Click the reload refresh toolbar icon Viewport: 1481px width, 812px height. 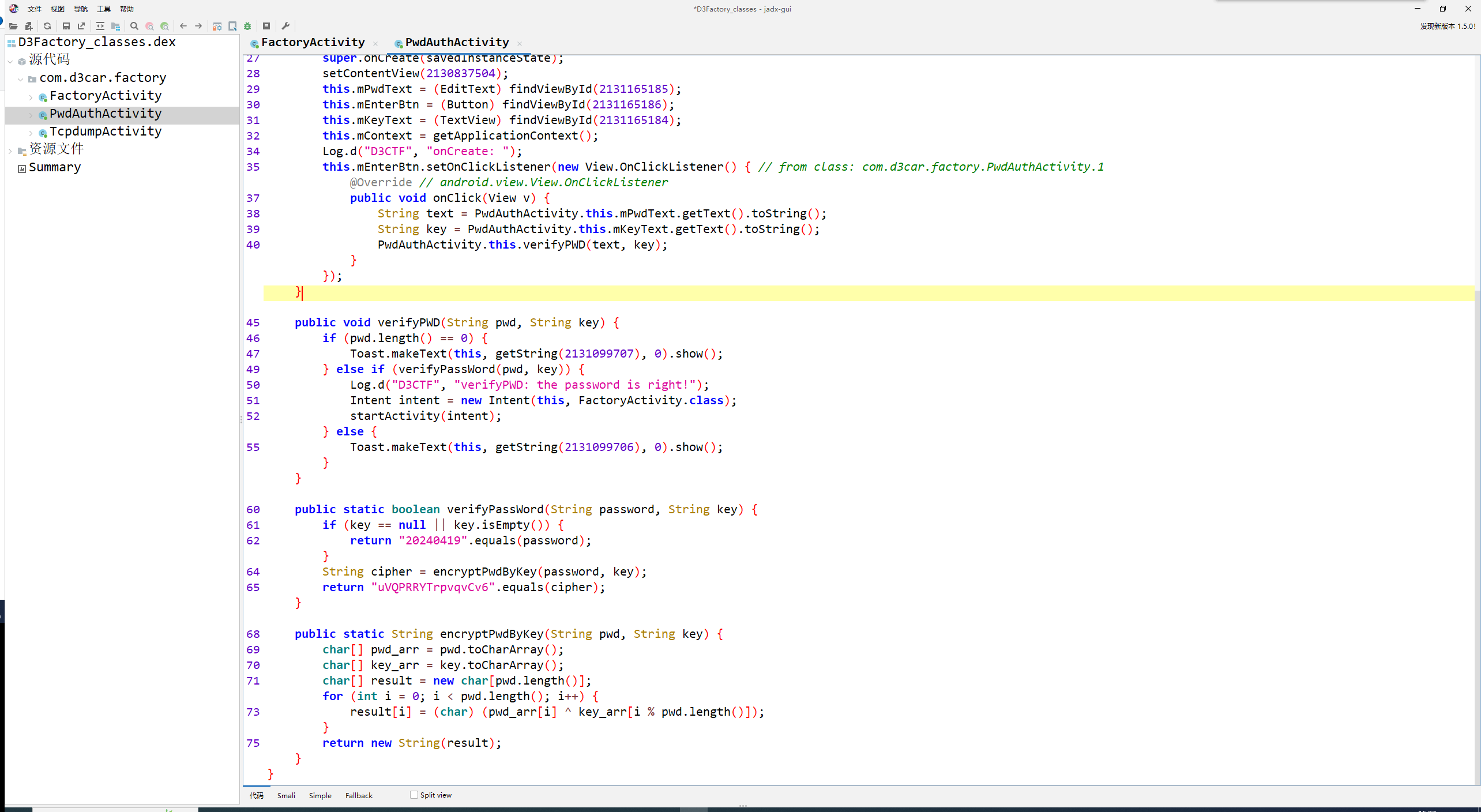(47, 26)
